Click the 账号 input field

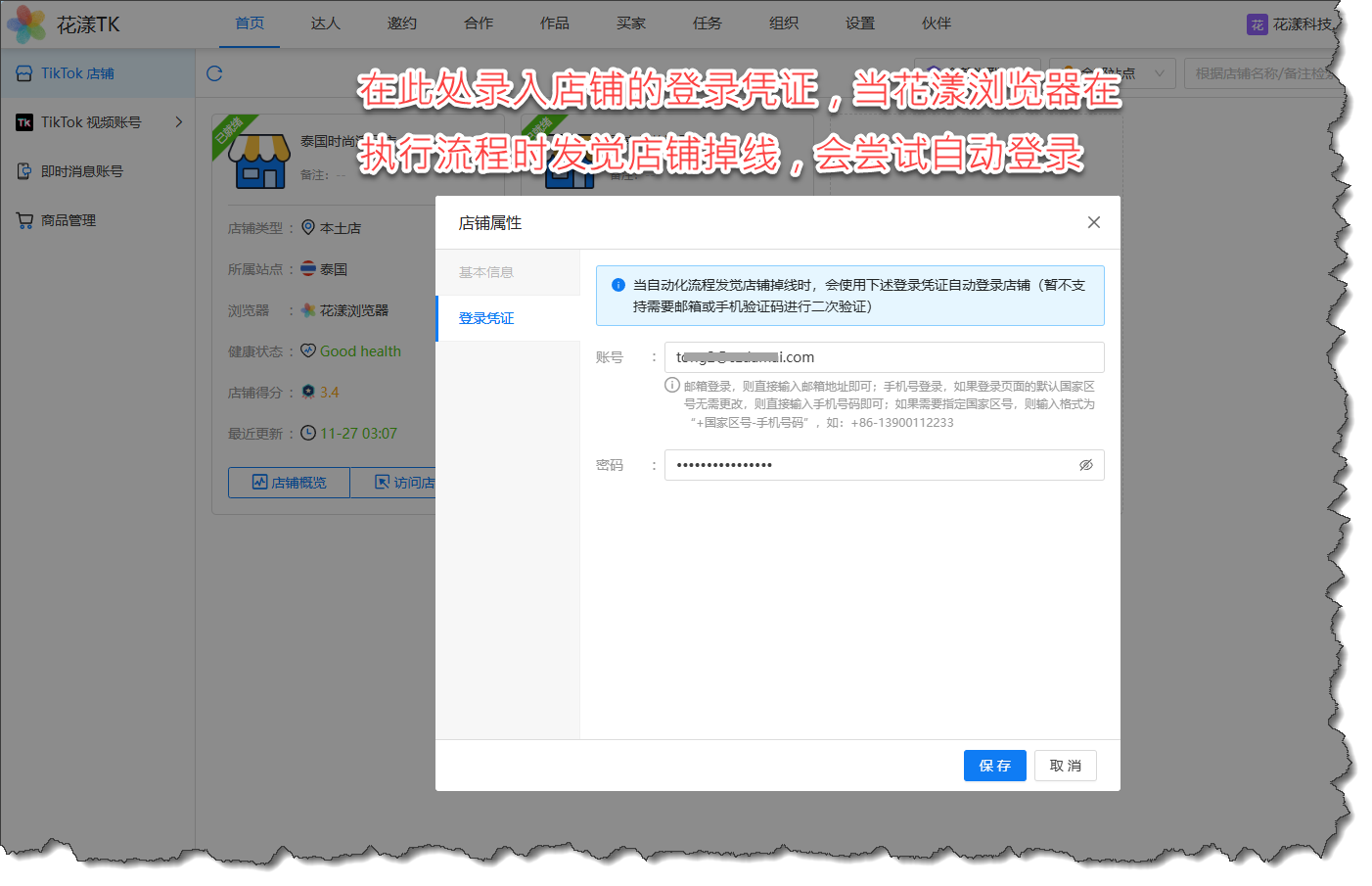click(x=884, y=357)
